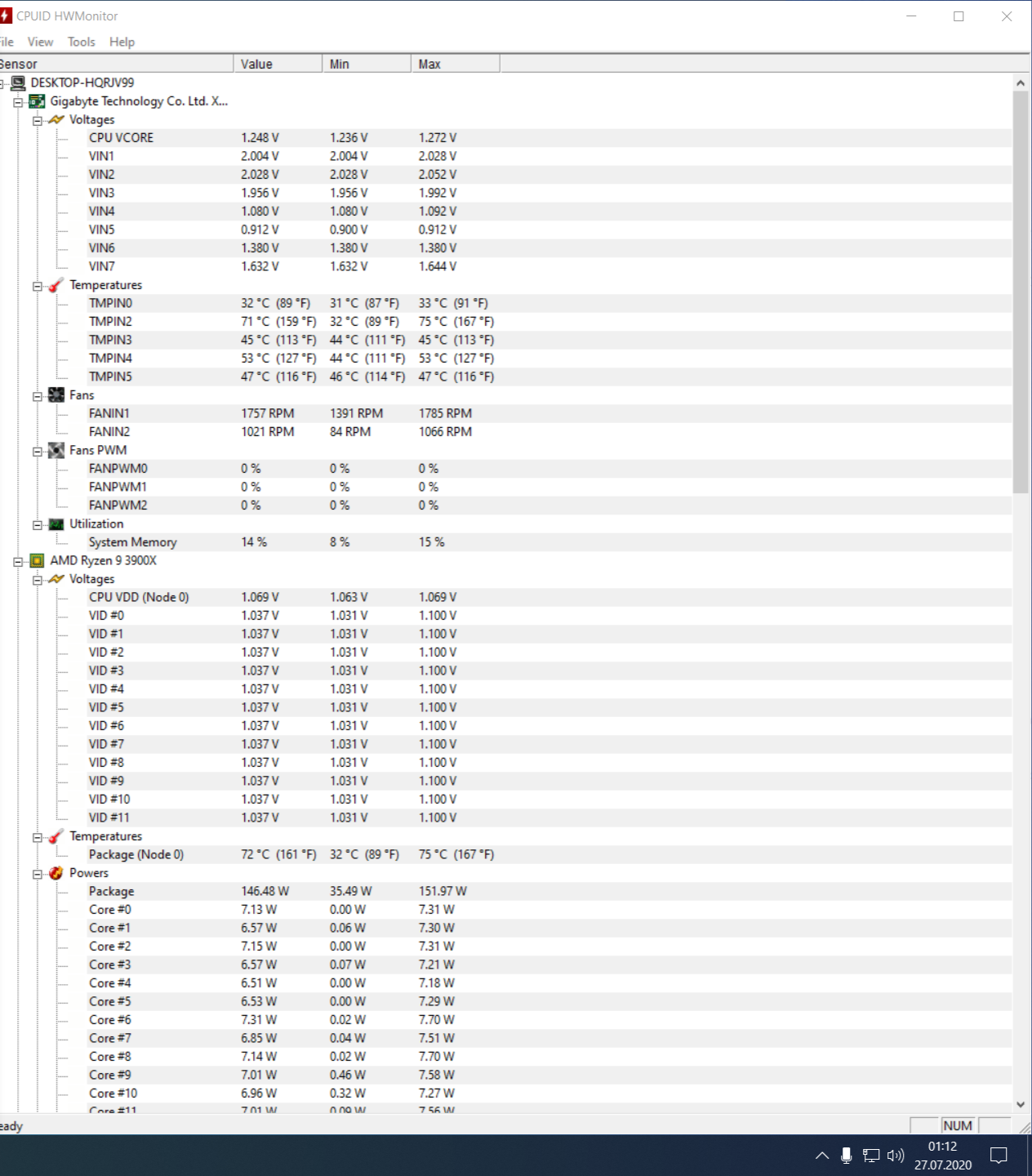Collapse the Powers section
This screenshot has height=1176, width=1032.
[x=38, y=874]
